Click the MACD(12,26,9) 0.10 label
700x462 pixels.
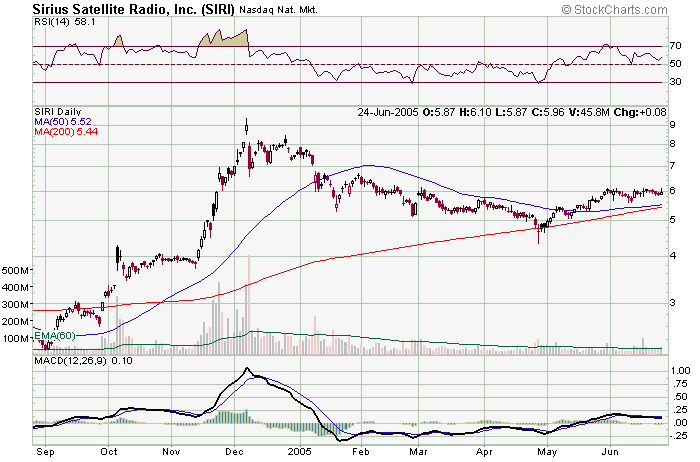click(83, 360)
